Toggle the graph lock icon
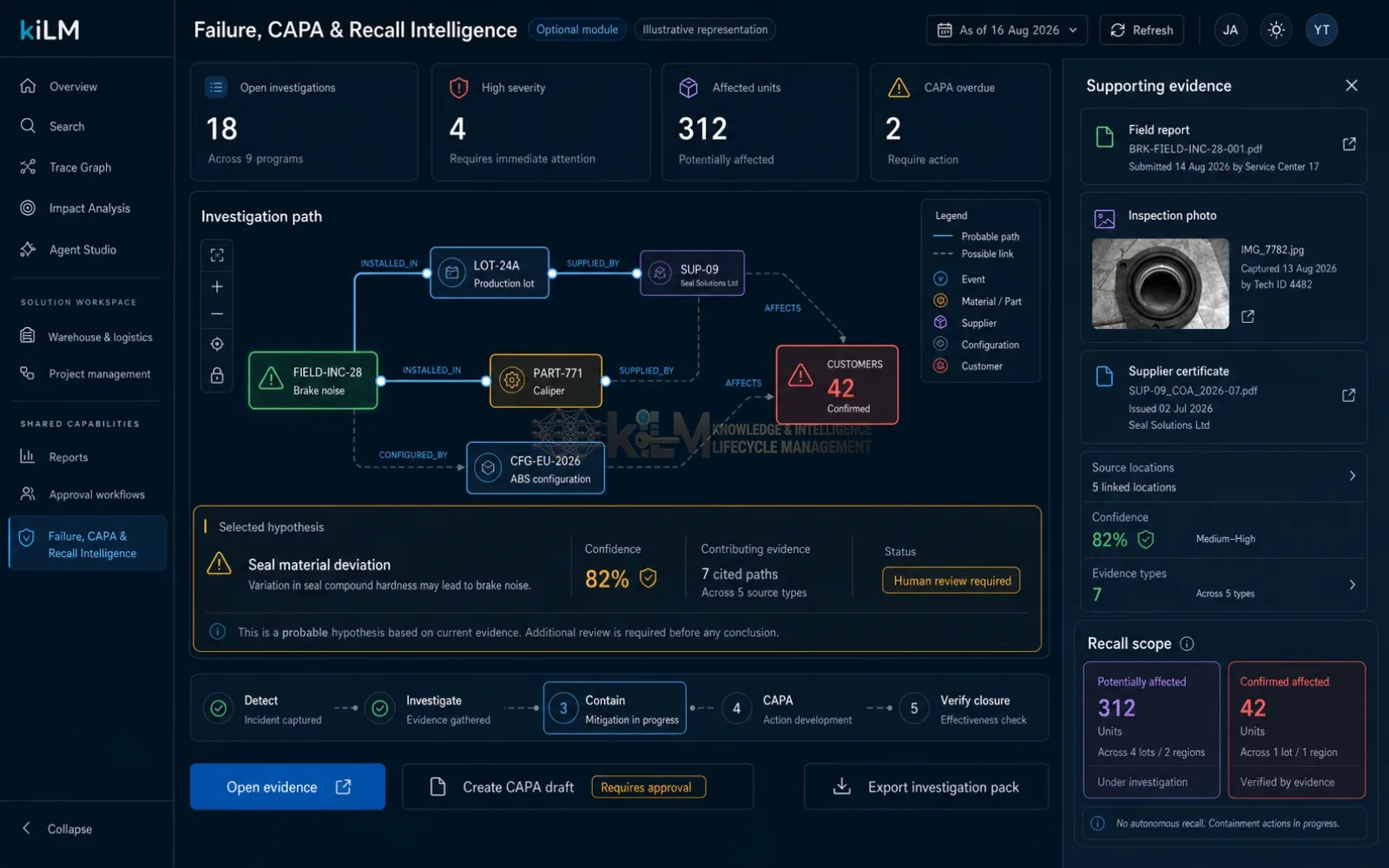This screenshot has width=1389, height=868. tap(217, 375)
